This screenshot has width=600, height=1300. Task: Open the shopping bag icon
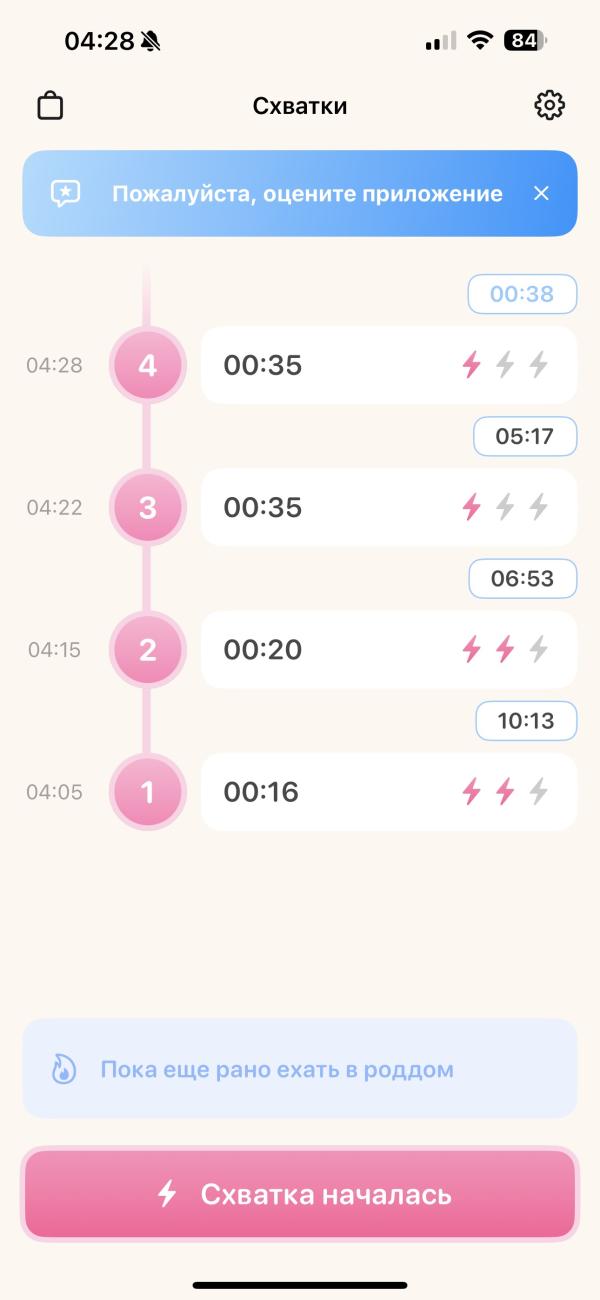tap(50, 106)
